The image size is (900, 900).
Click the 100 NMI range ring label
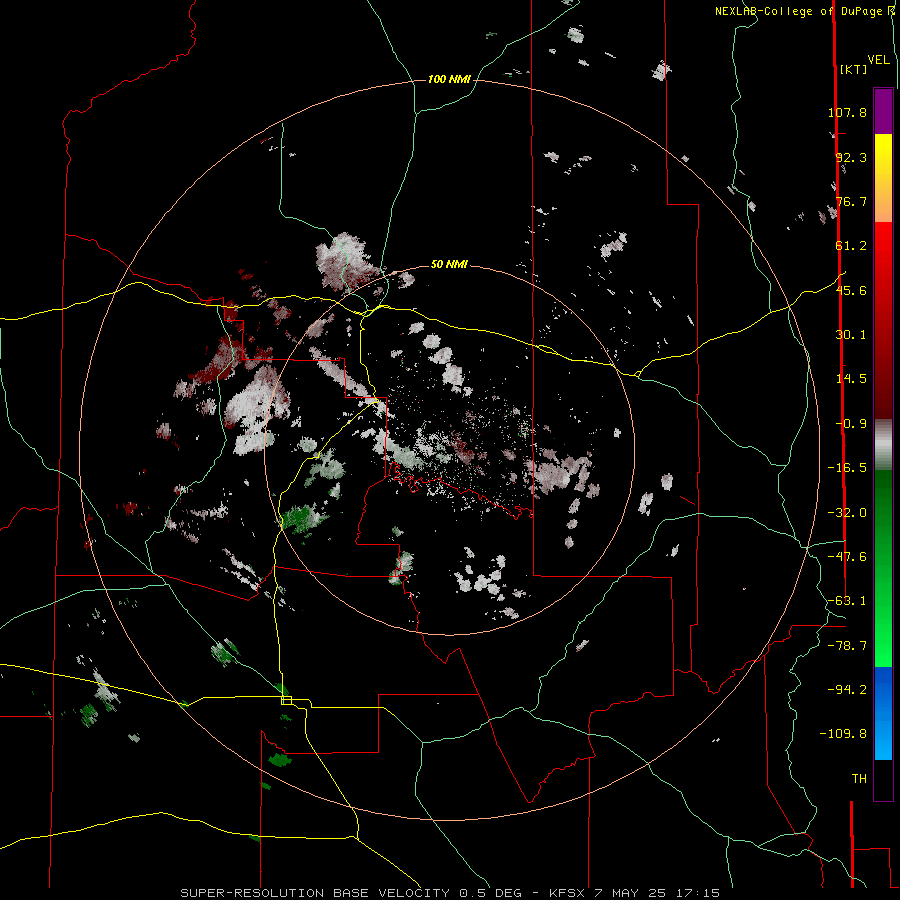tap(449, 79)
